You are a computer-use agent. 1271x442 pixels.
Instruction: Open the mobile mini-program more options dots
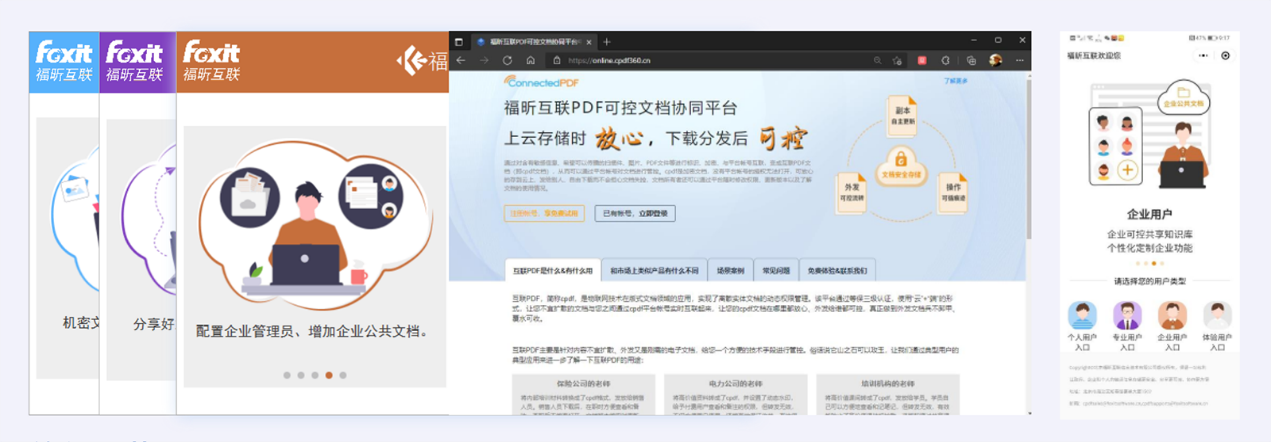pyautogui.click(x=1203, y=56)
